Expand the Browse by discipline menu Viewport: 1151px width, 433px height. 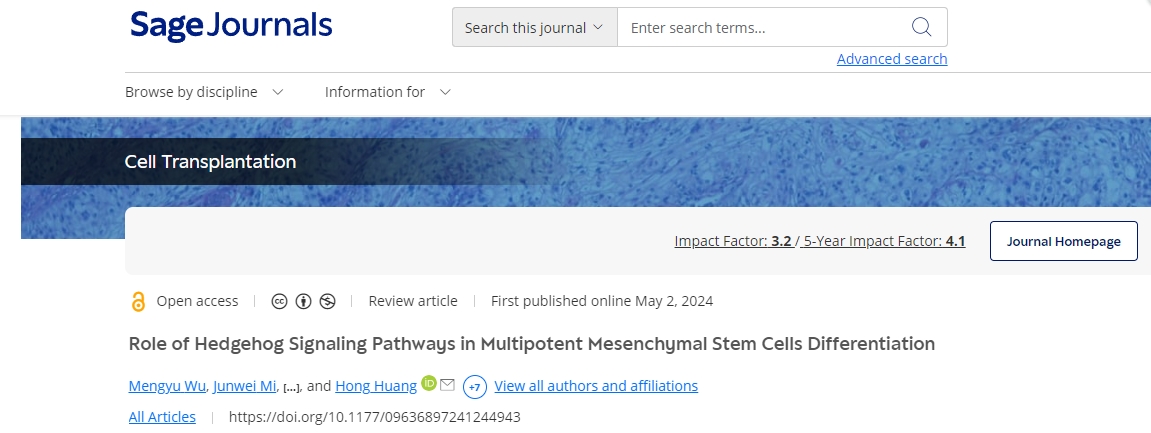click(204, 92)
